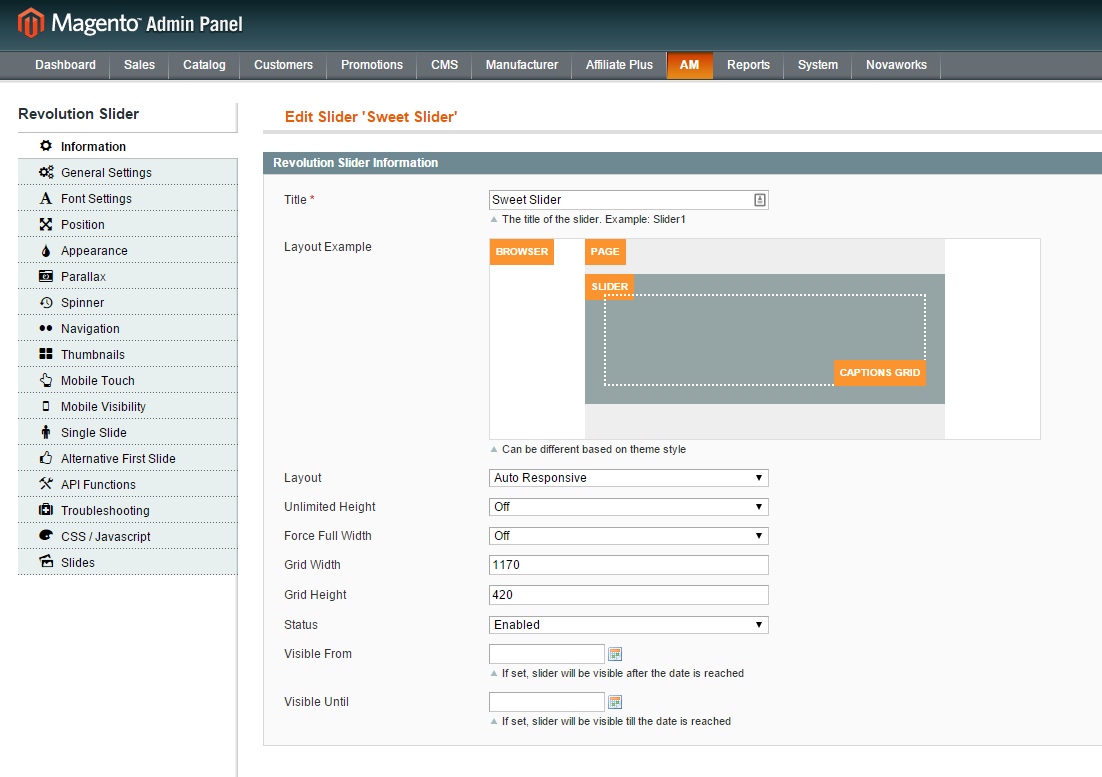Viewport: 1102px width, 777px height.
Task: Click the Magento logo icon
Action: 31,23
